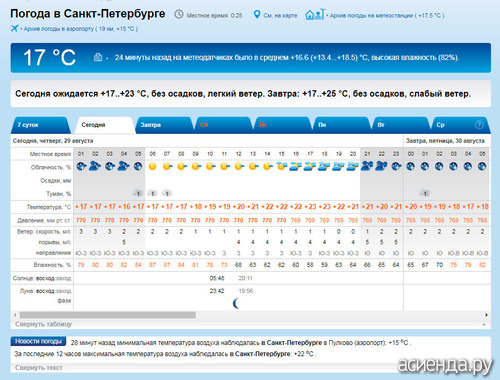Click the horizontal scrollbar thumb
This screenshot has width=500, height=380.
(108, 315)
